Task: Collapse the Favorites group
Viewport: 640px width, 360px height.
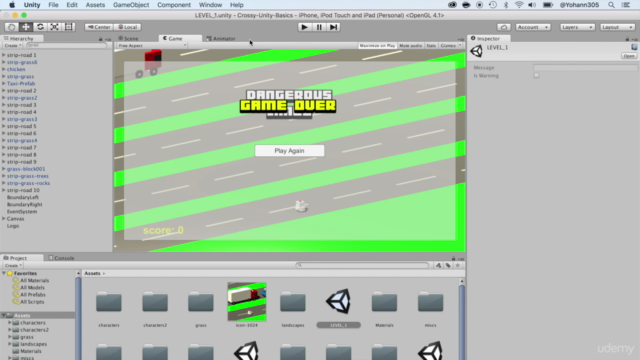Action: [4, 273]
